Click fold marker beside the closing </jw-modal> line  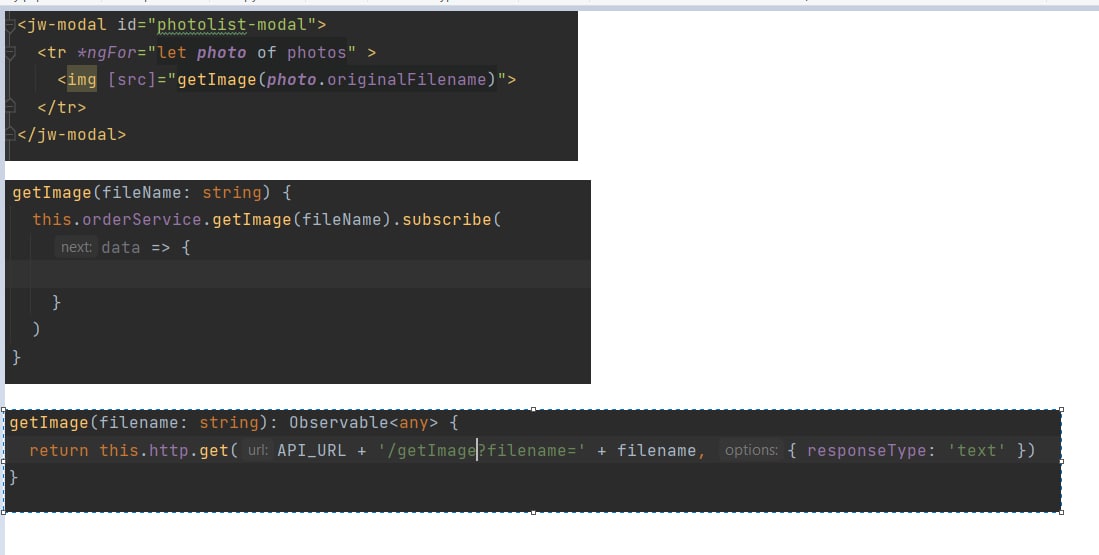tap(10, 134)
